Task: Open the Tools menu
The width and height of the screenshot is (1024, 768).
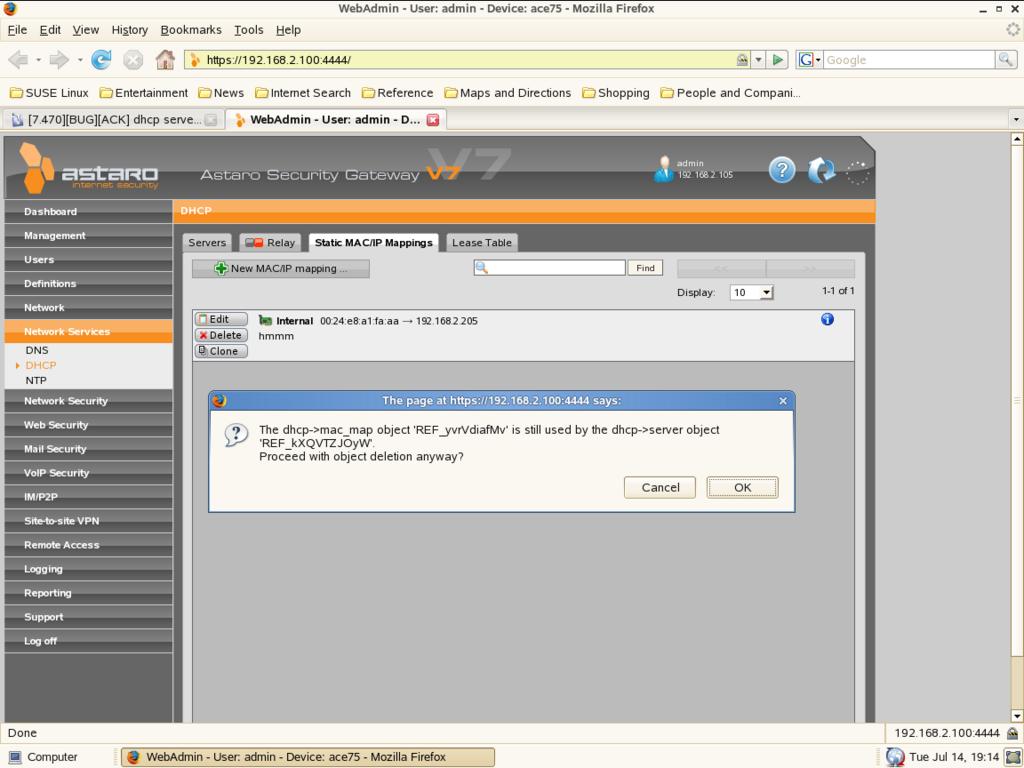Action: click(x=248, y=30)
